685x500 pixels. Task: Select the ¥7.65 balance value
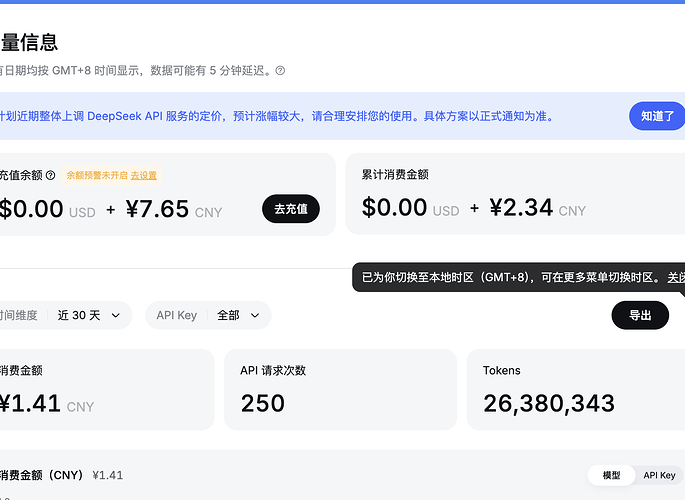[x=157, y=209]
